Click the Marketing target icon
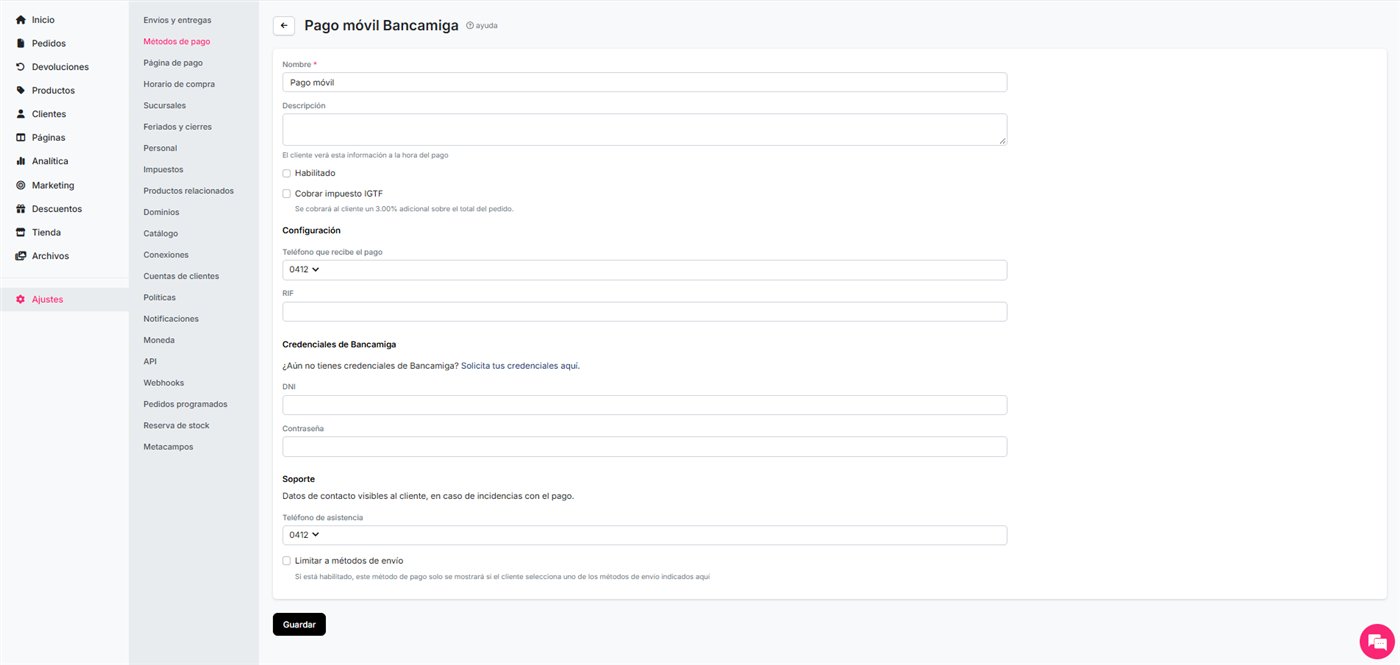The height and width of the screenshot is (665, 1400). pyautogui.click(x=21, y=185)
